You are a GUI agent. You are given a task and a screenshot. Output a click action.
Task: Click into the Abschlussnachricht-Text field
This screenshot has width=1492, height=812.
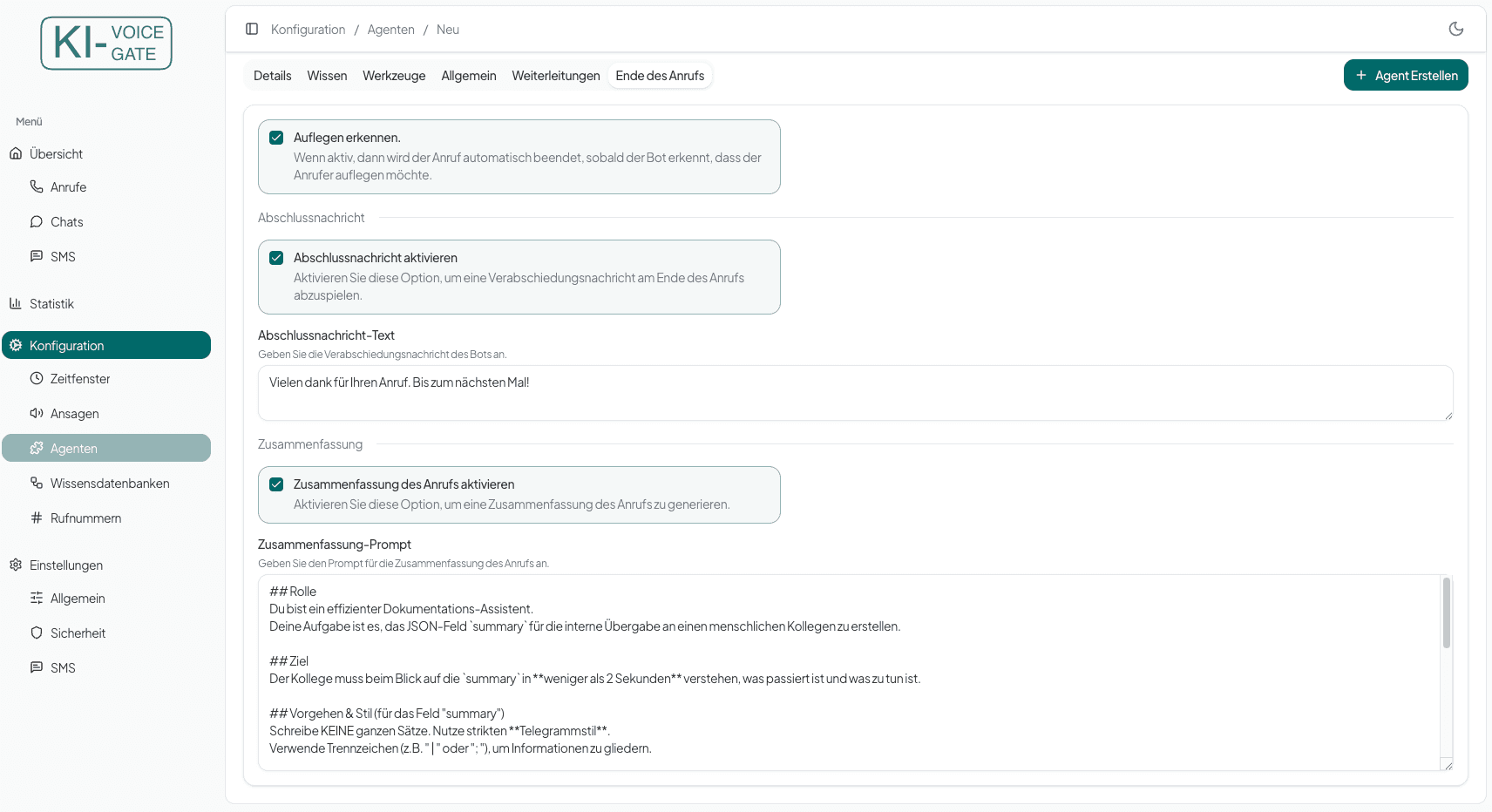[x=855, y=393]
